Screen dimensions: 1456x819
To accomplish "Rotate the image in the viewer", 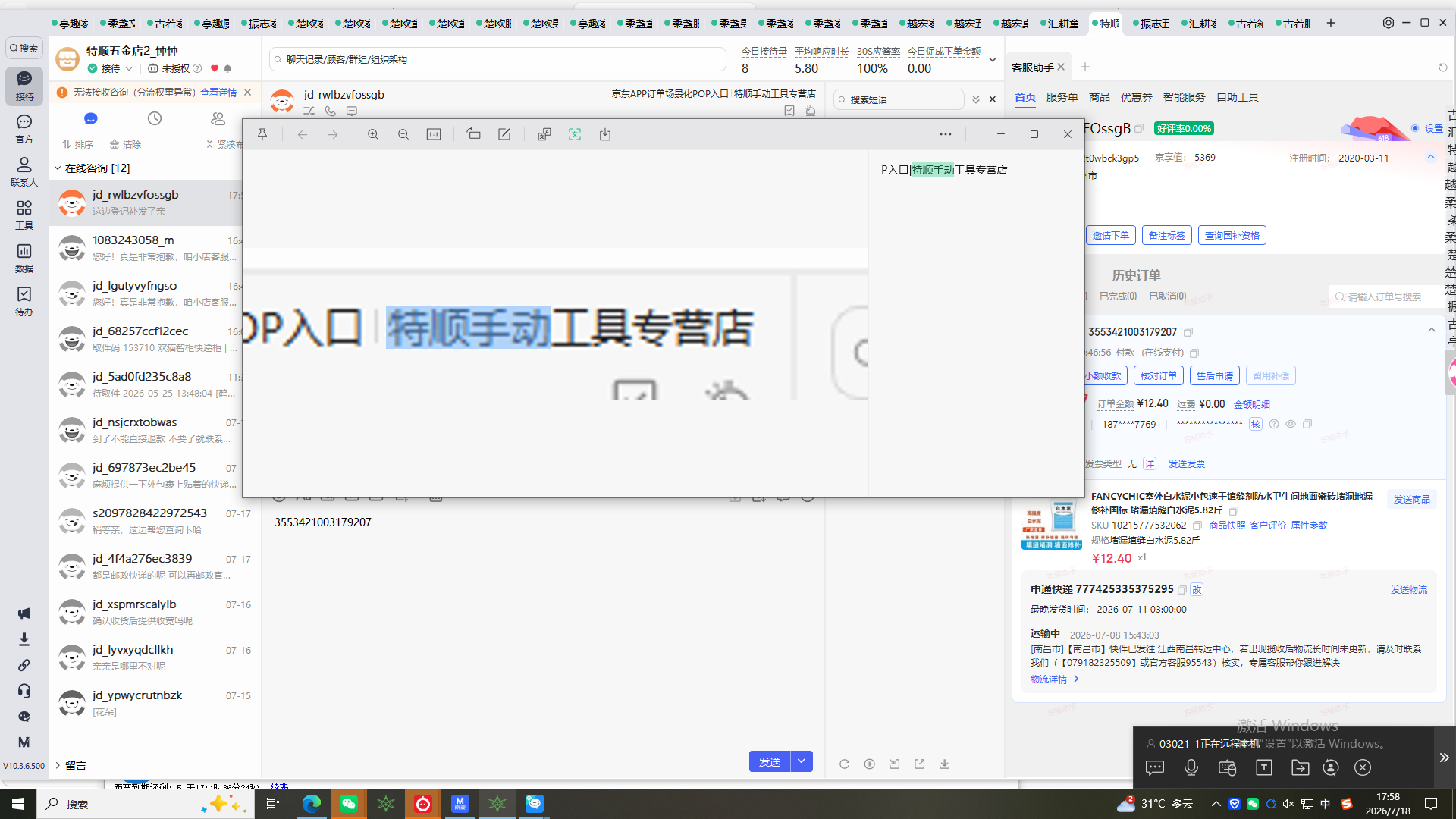I will click(474, 134).
